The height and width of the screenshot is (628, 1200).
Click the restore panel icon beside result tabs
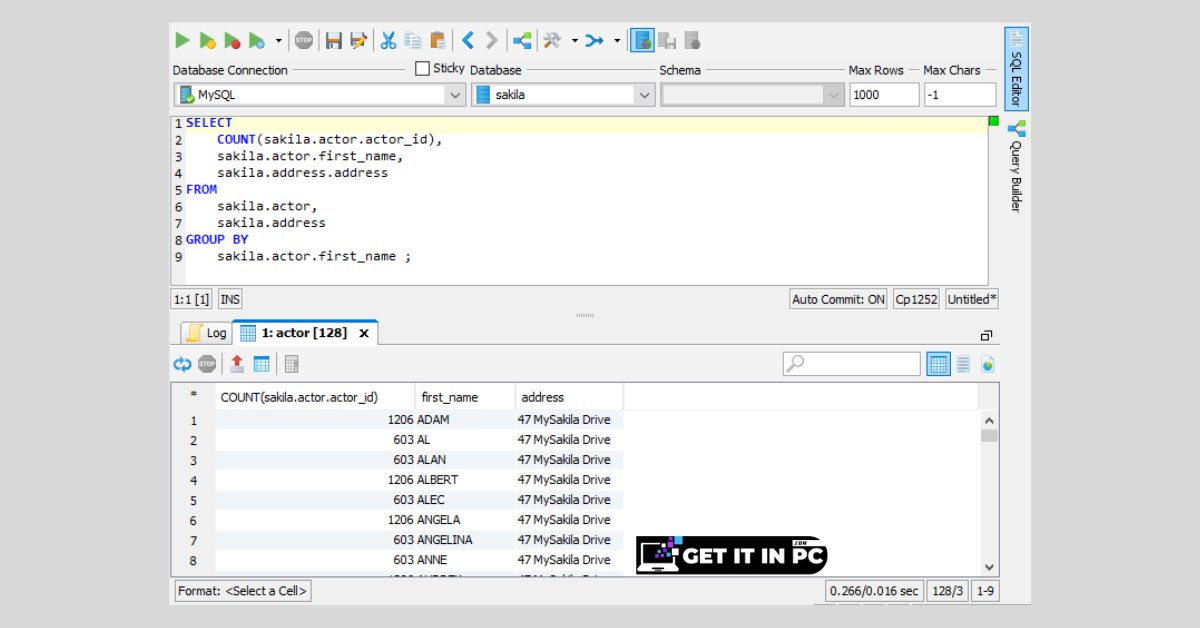point(987,335)
